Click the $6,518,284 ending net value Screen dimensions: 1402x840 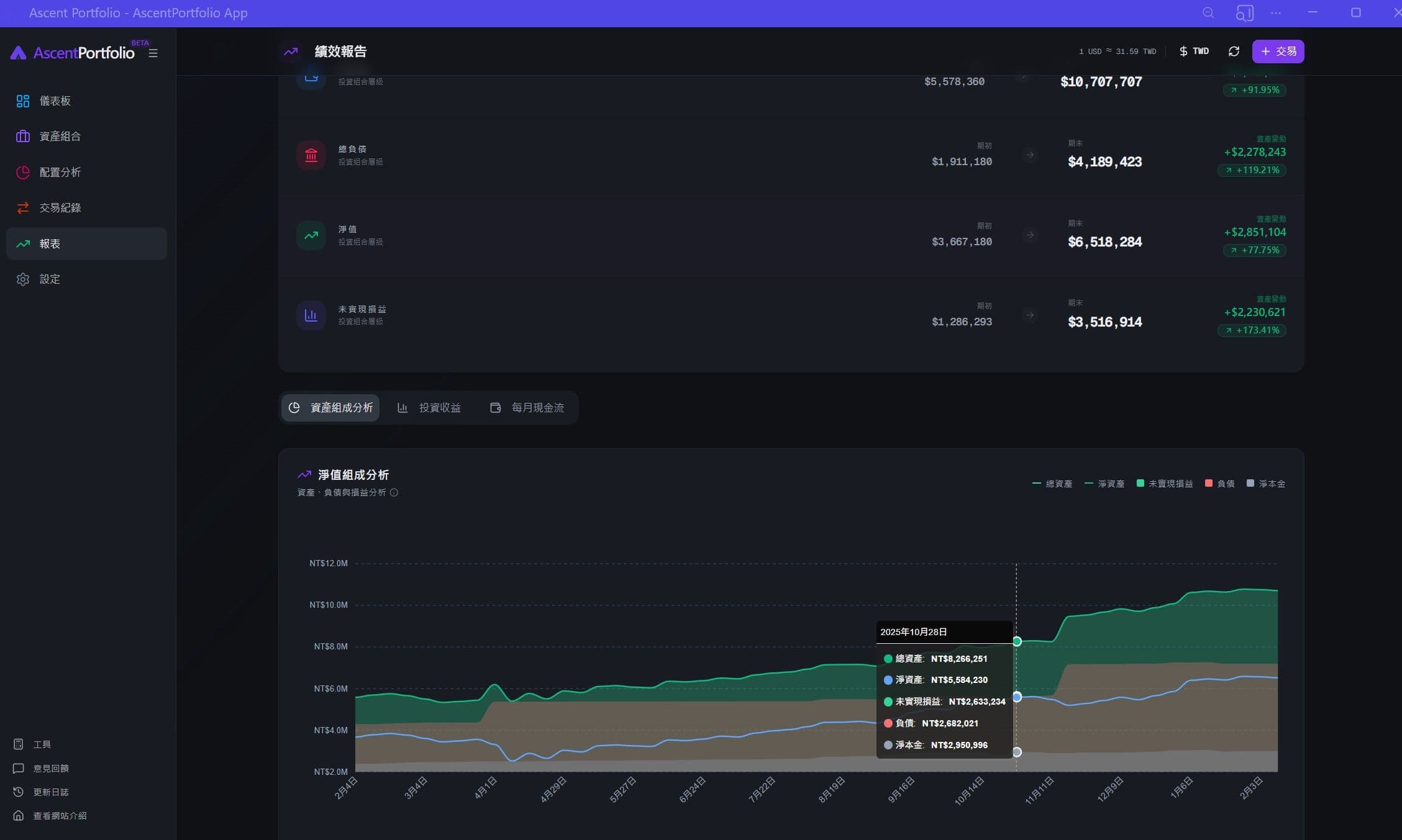(x=1104, y=242)
